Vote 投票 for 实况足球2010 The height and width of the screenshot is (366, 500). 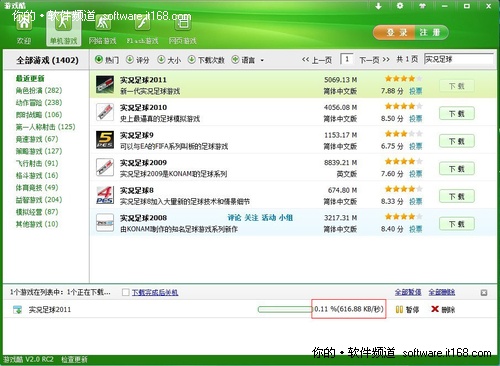click(x=416, y=119)
